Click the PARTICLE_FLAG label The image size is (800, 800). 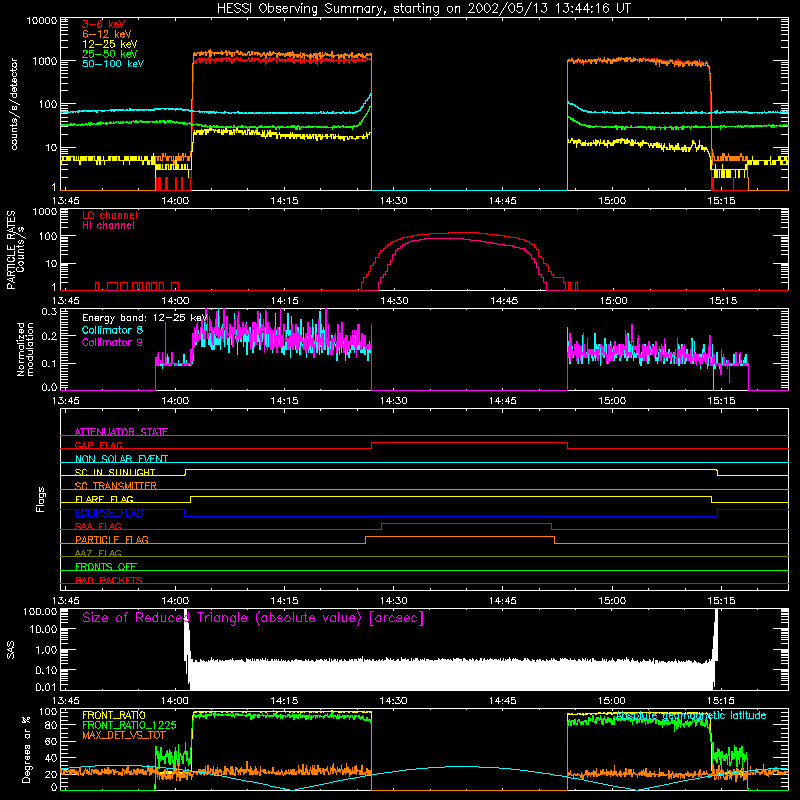(112, 539)
